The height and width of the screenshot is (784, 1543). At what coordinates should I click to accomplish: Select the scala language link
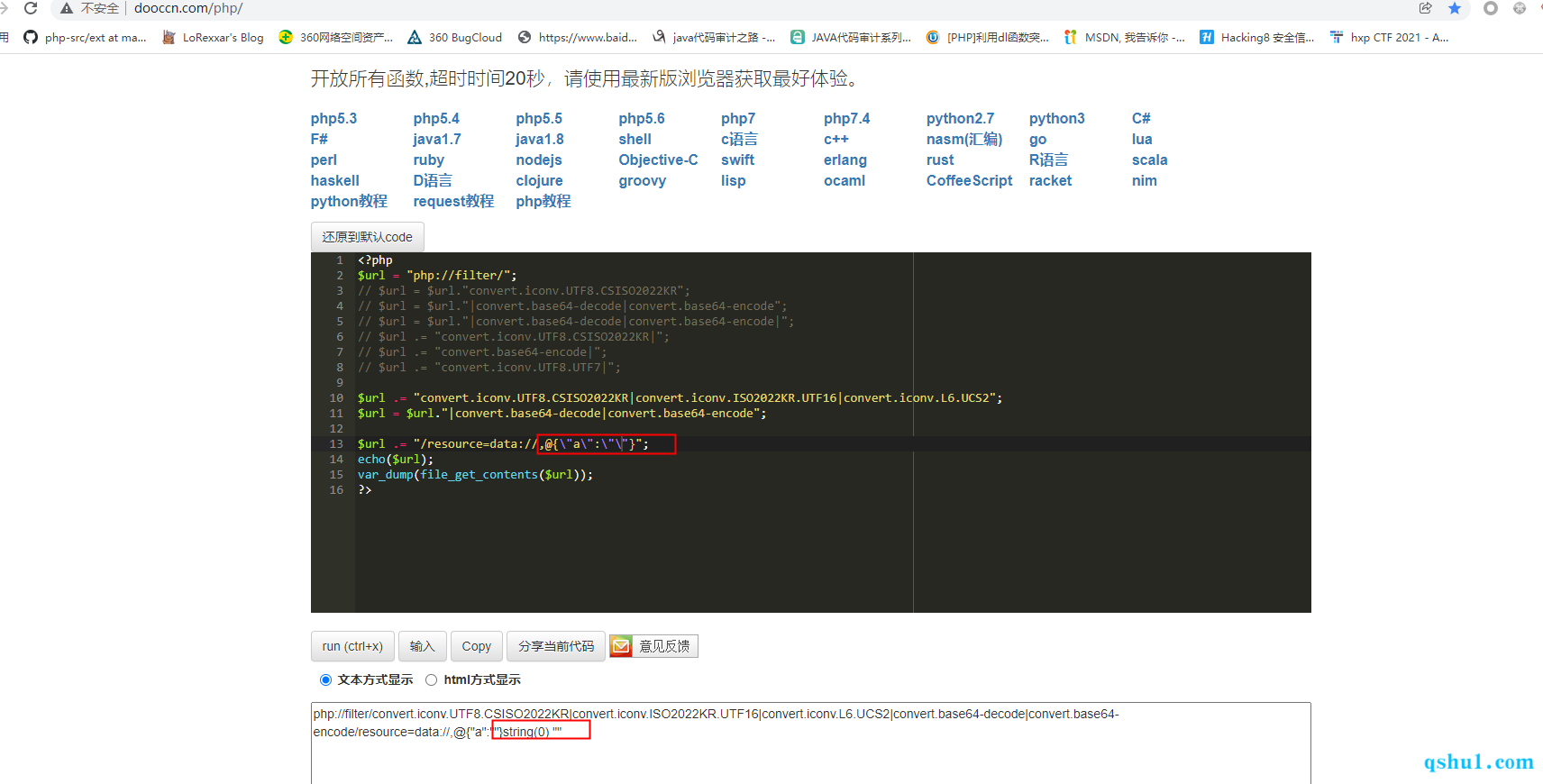pyautogui.click(x=1149, y=160)
